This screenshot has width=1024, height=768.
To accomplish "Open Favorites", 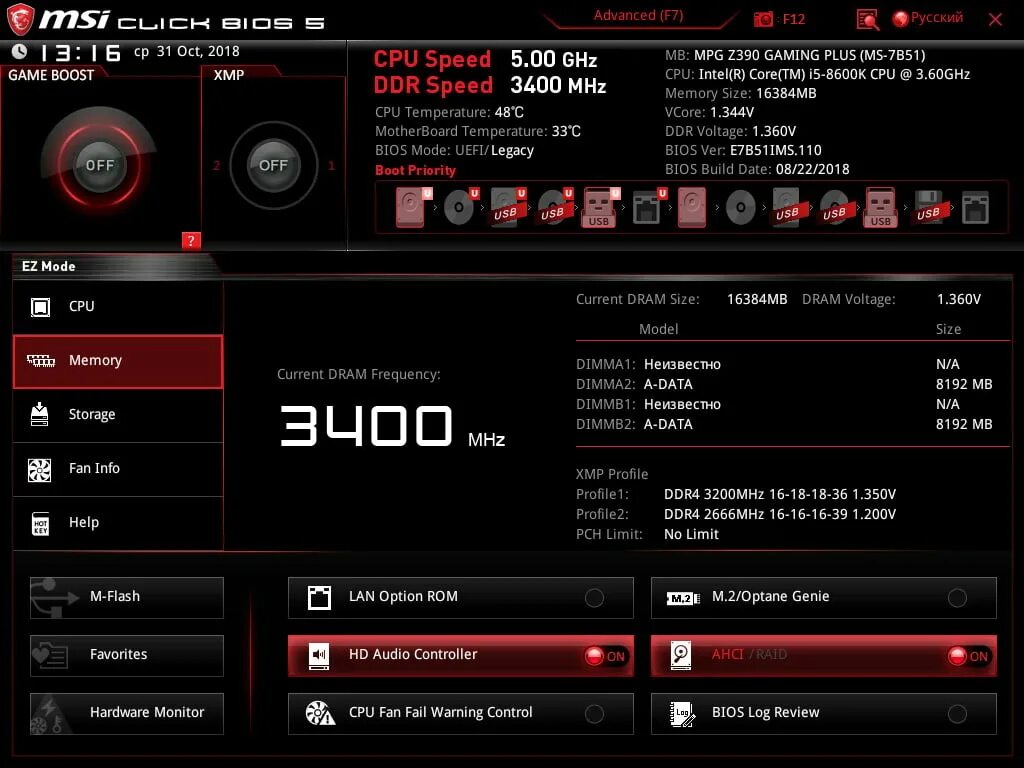I will point(127,655).
